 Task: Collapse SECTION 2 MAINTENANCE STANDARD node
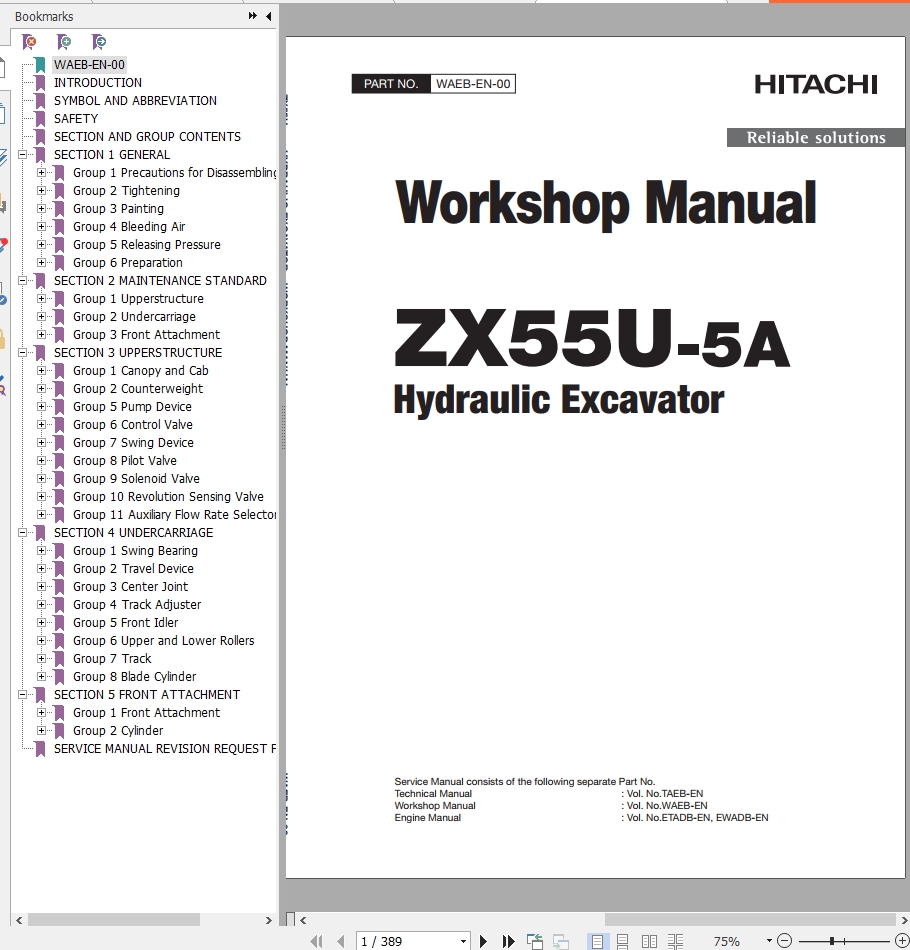22,281
